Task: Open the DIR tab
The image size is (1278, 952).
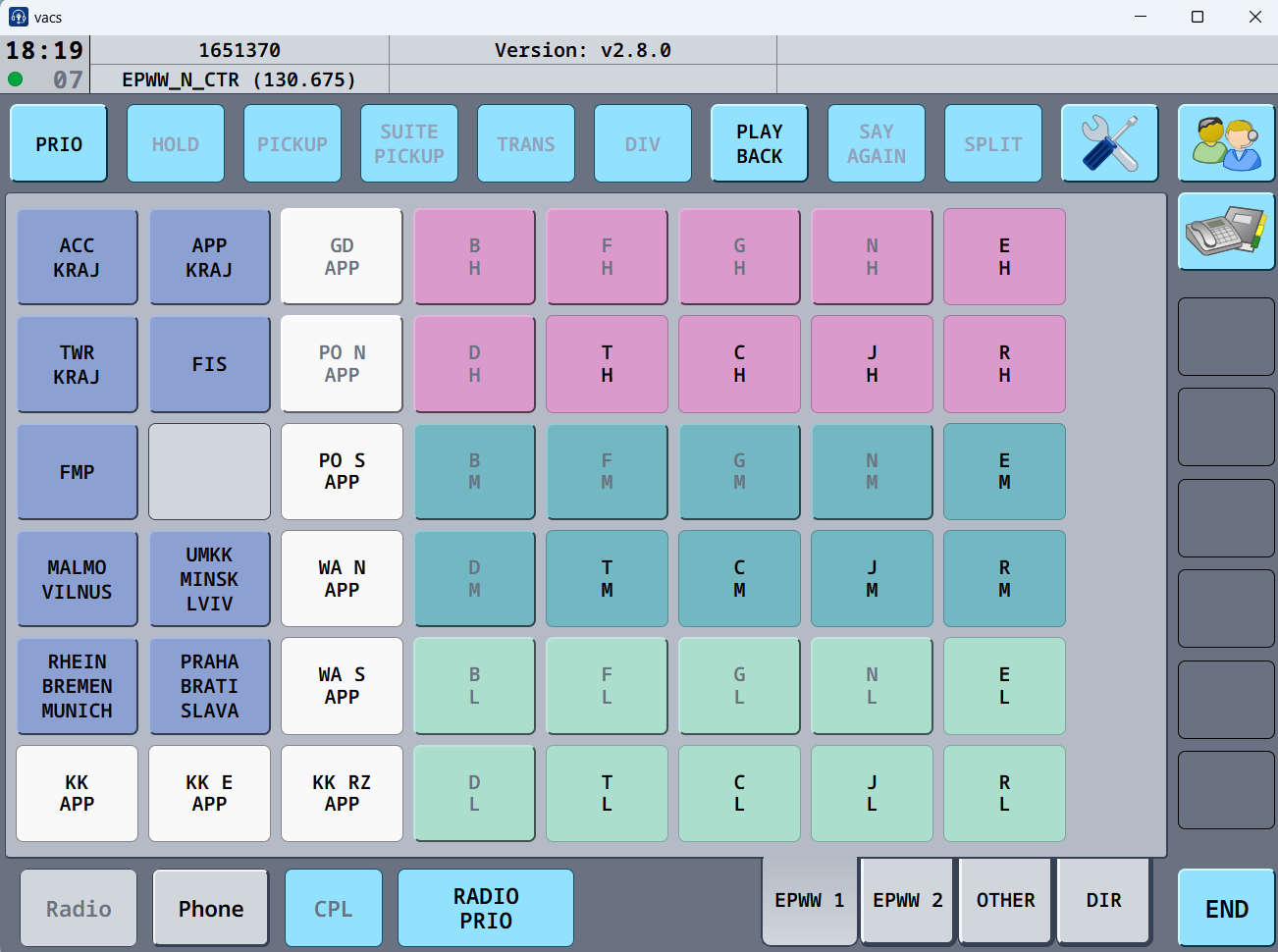Action: [x=1104, y=900]
